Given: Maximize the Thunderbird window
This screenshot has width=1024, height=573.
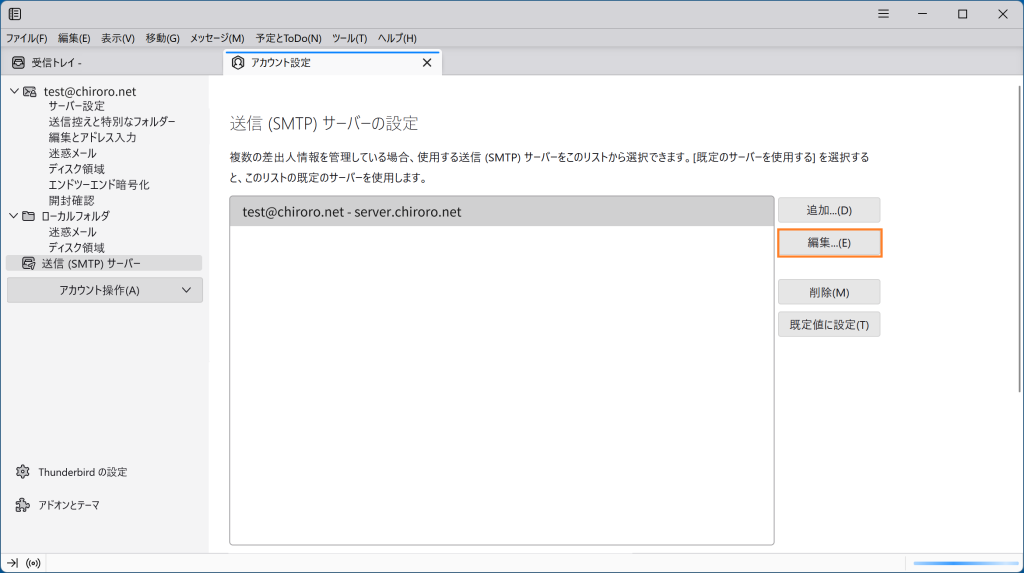Looking at the screenshot, I should tap(963, 14).
